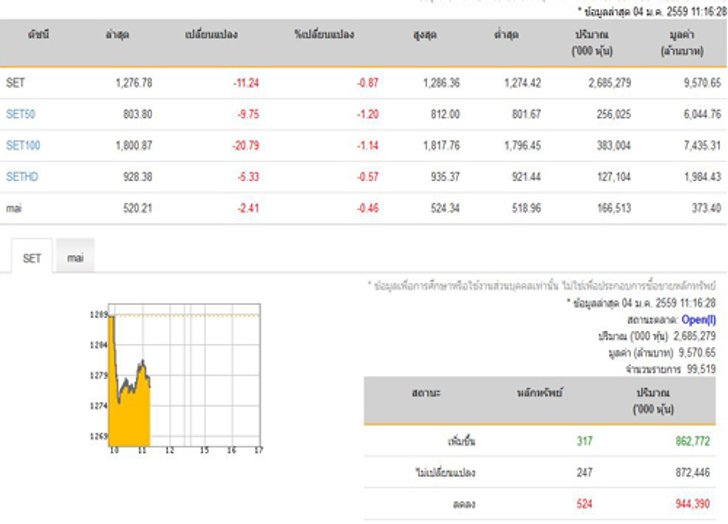
Task: Click mai change value -2.41
Action: (248, 208)
